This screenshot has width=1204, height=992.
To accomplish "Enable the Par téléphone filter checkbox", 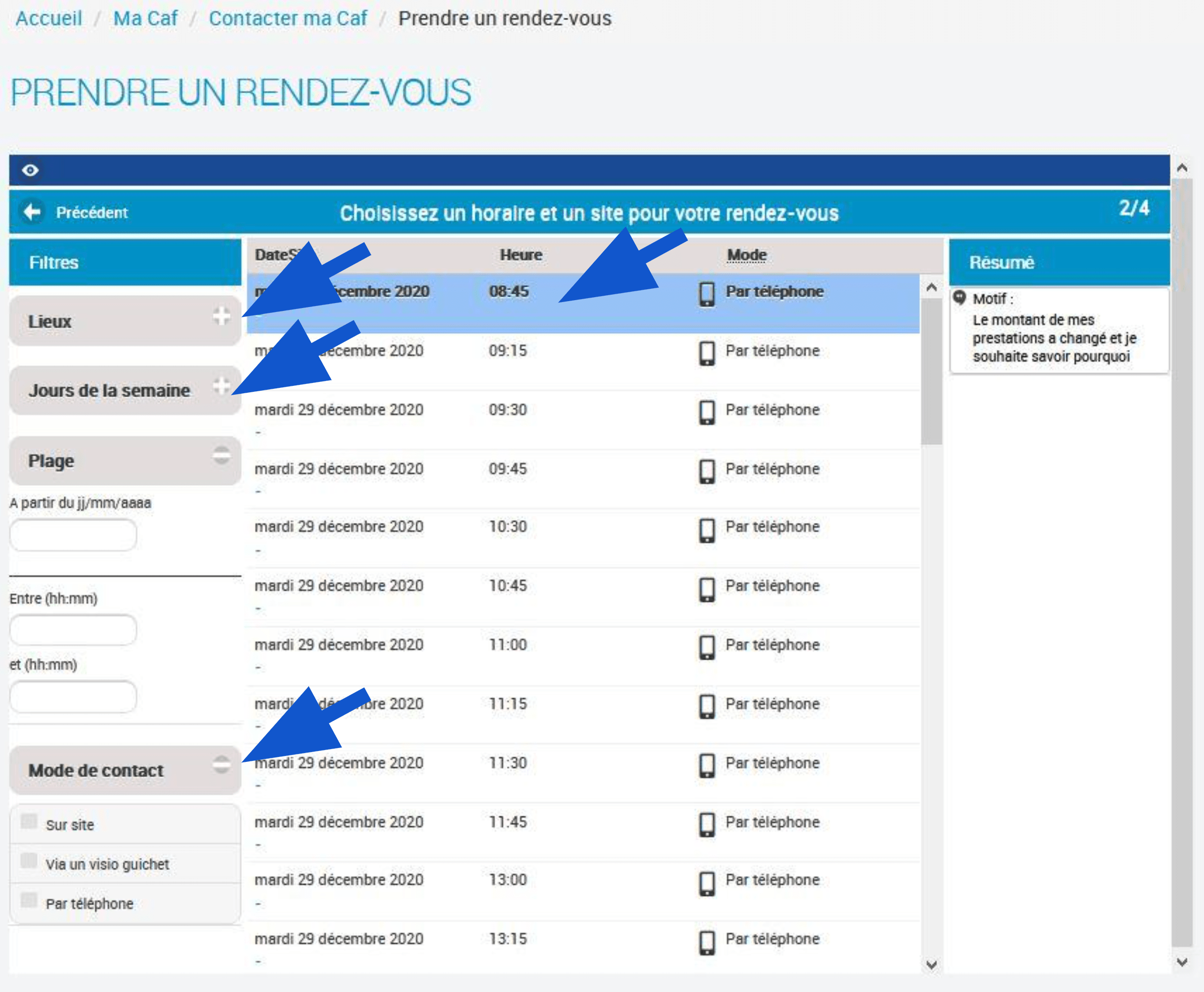I will click(29, 899).
